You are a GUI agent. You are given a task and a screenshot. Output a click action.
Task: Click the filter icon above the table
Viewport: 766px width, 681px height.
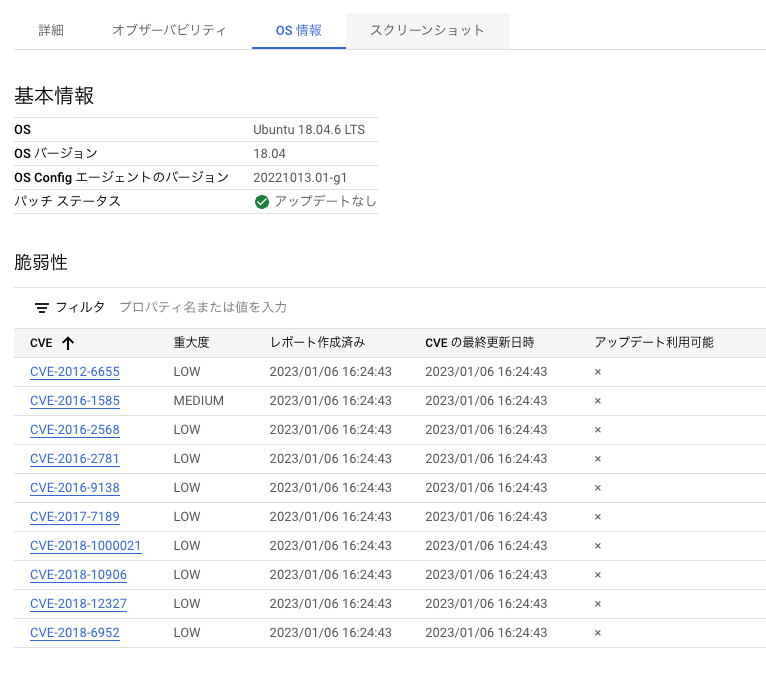coord(42,308)
